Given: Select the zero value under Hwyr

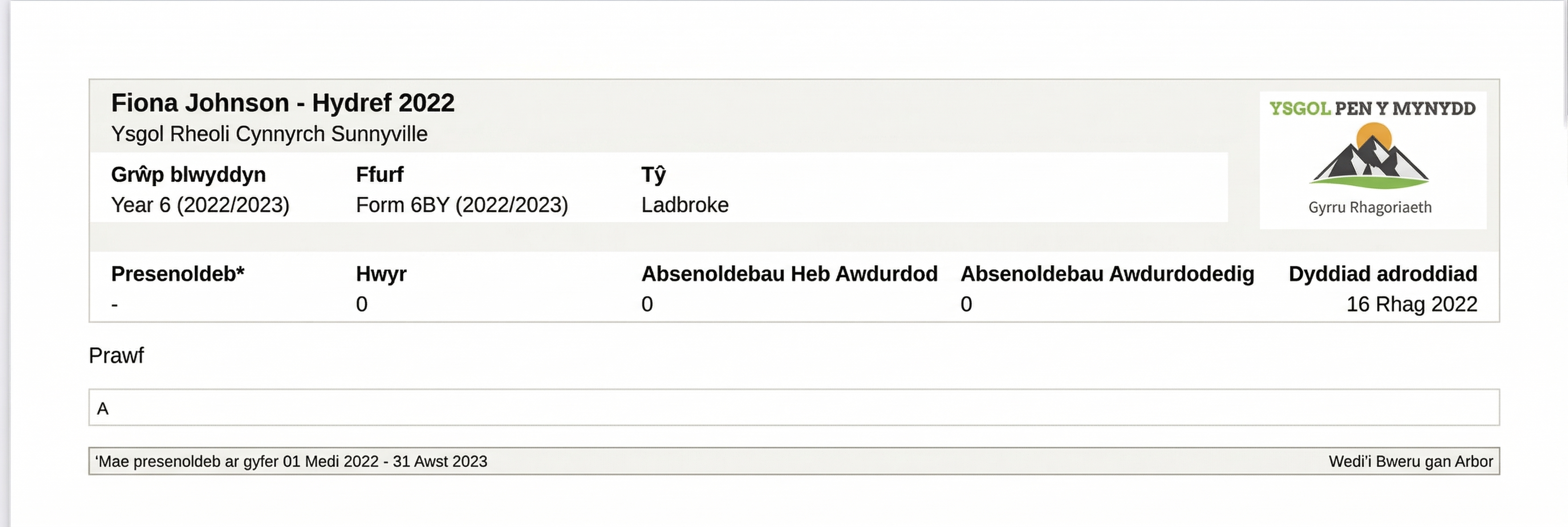Looking at the screenshot, I should pyautogui.click(x=362, y=304).
